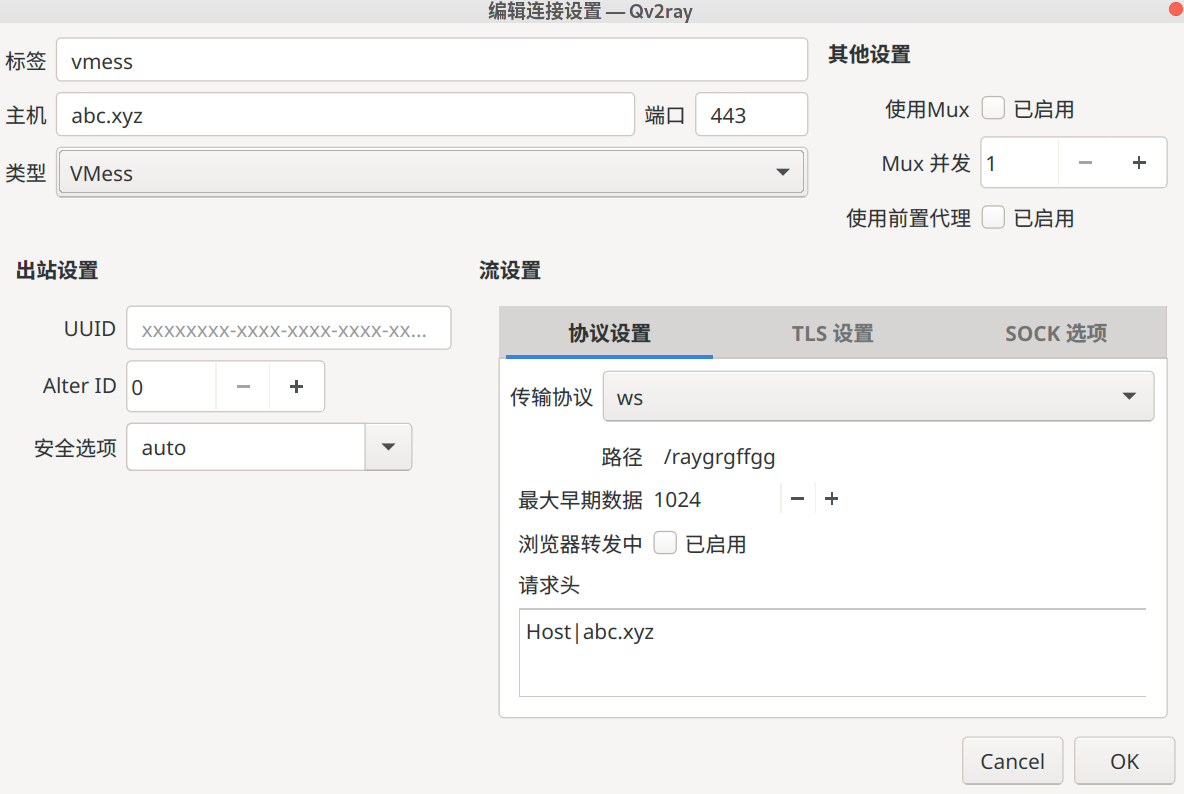
Task: Enable the 使用前置代理 checkbox
Action: [x=992, y=217]
